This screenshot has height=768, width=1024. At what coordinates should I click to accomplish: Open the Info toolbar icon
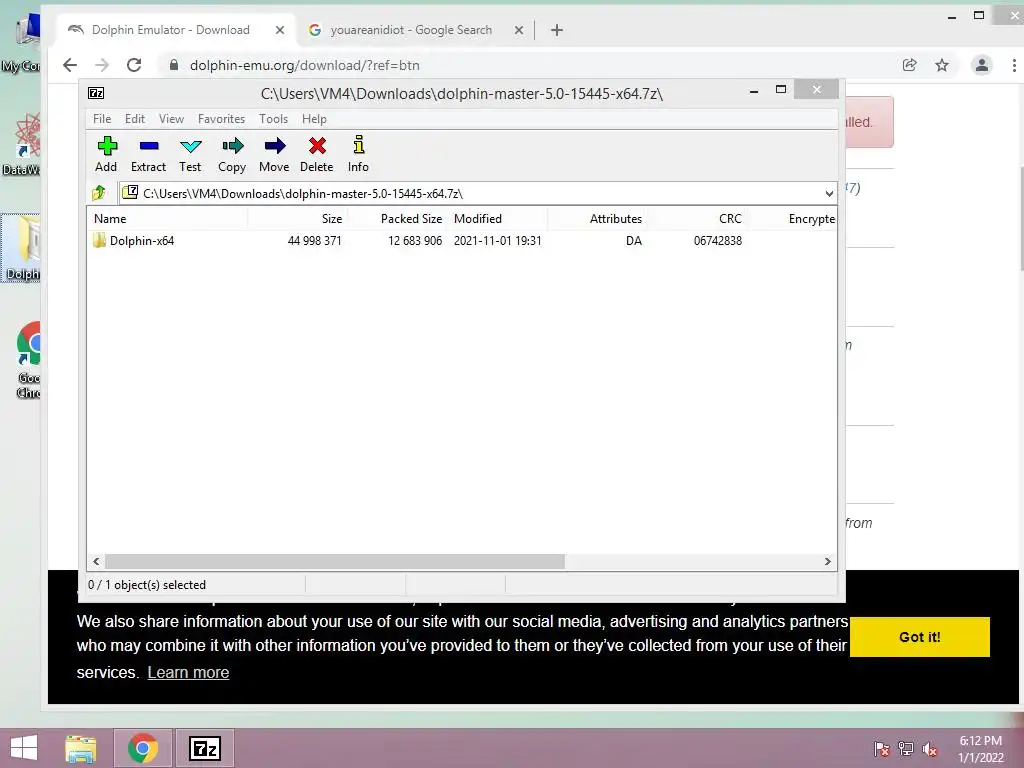click(358, 154)
